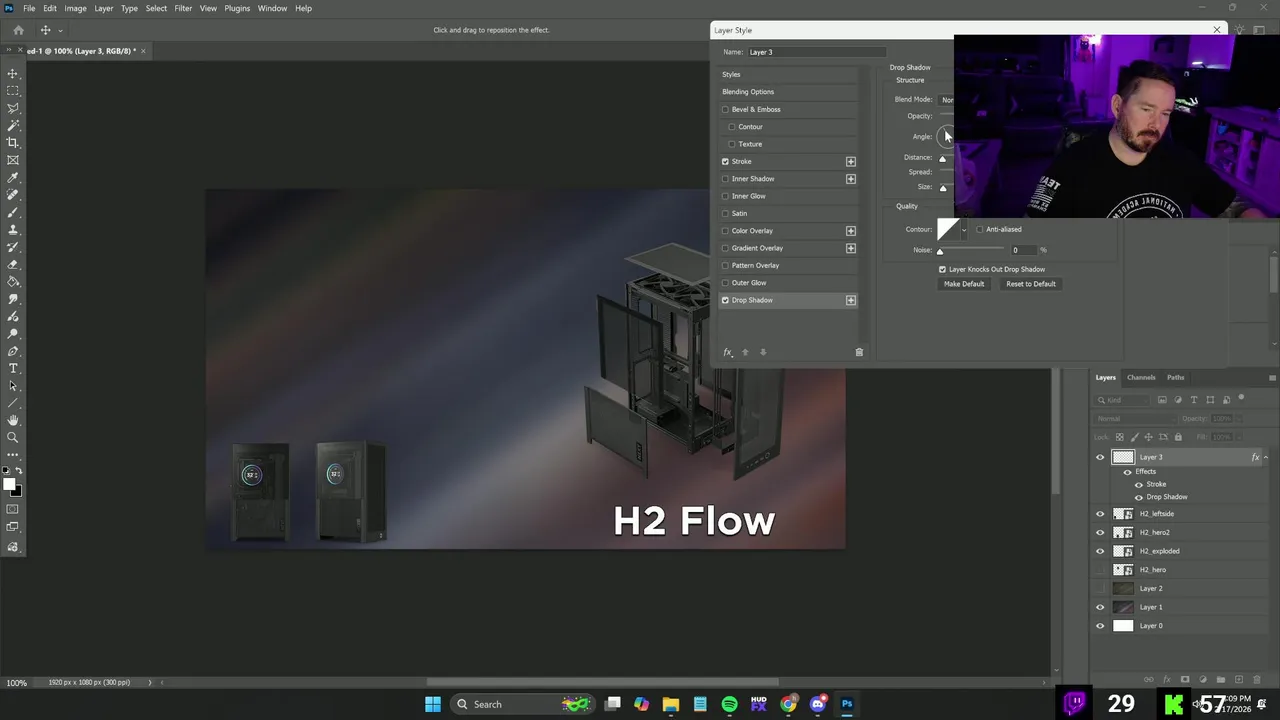Select the Hand tool

click(13, 421)
